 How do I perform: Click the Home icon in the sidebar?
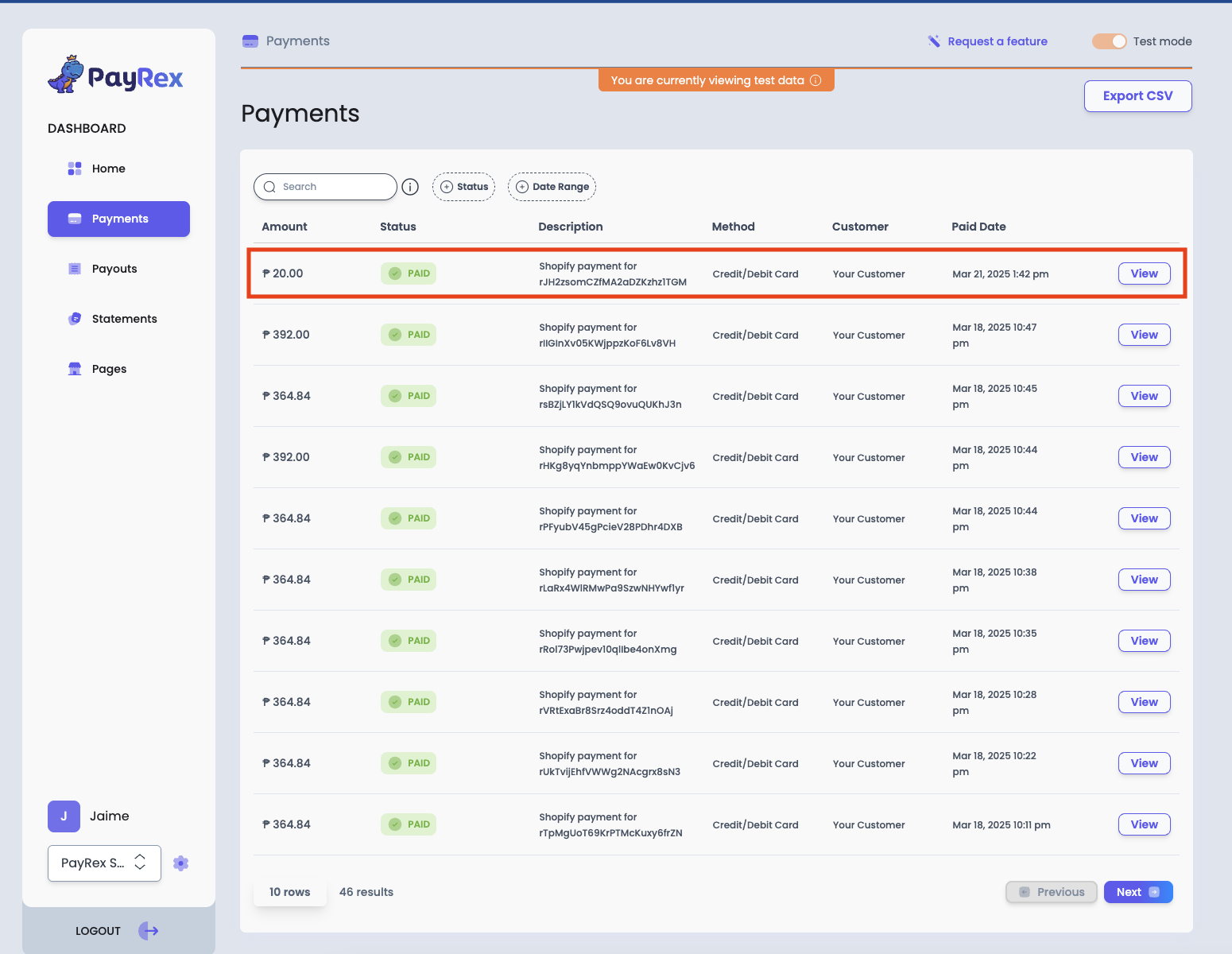point(74,168)
